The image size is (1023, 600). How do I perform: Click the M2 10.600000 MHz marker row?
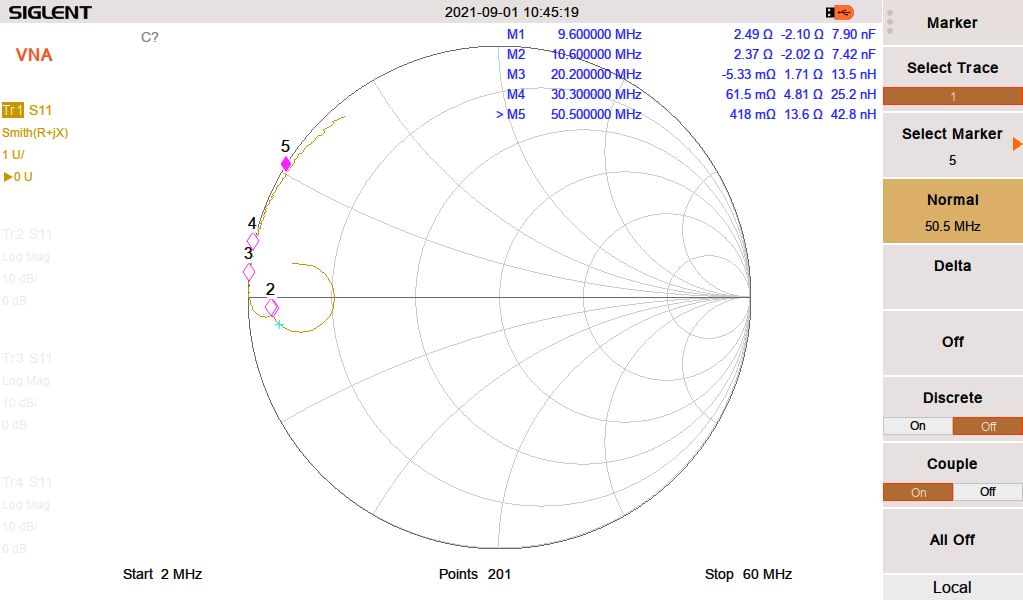click(691, 55)
